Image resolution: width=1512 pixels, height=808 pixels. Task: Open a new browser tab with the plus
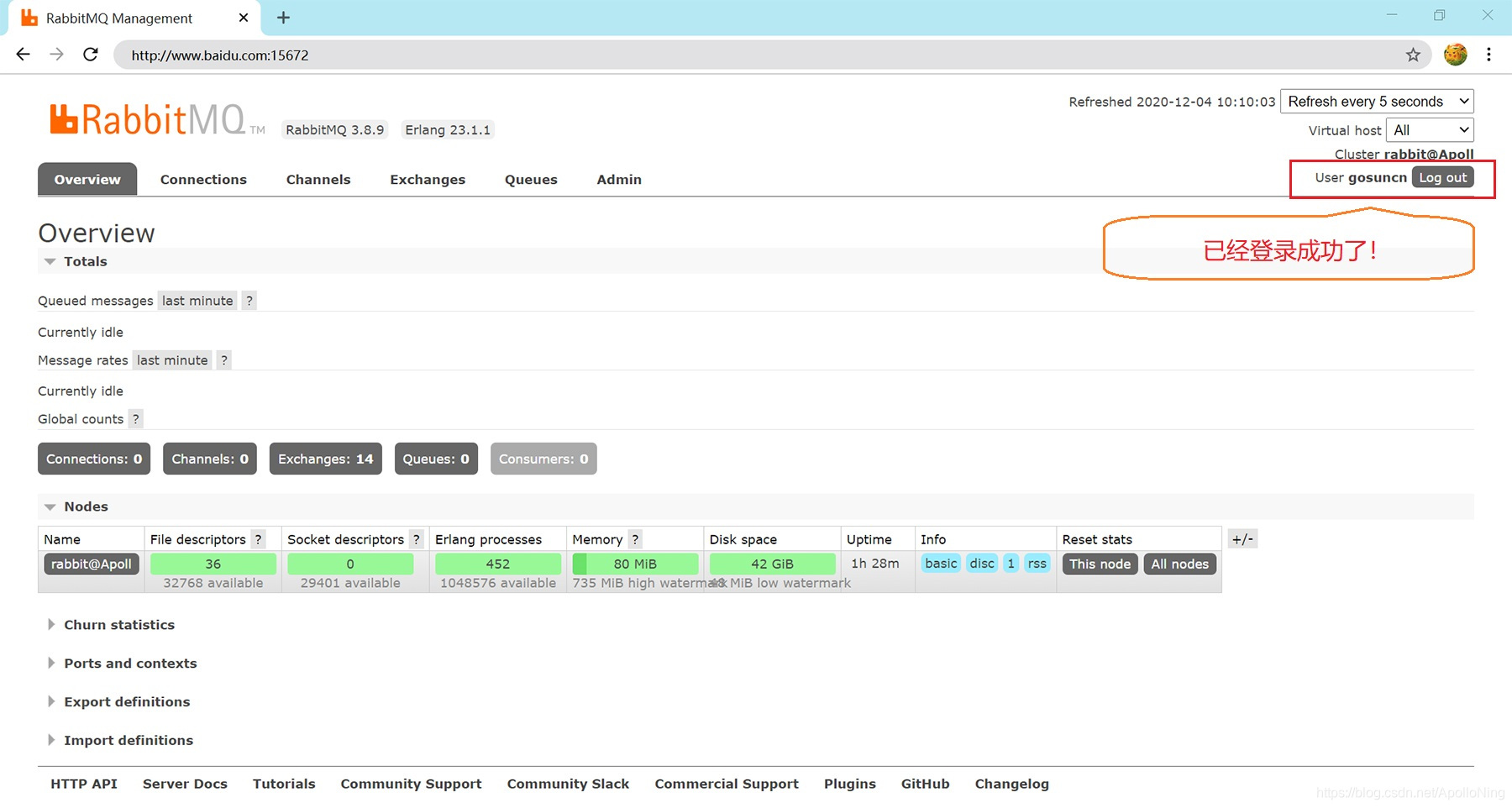click(x=283, y=18)
